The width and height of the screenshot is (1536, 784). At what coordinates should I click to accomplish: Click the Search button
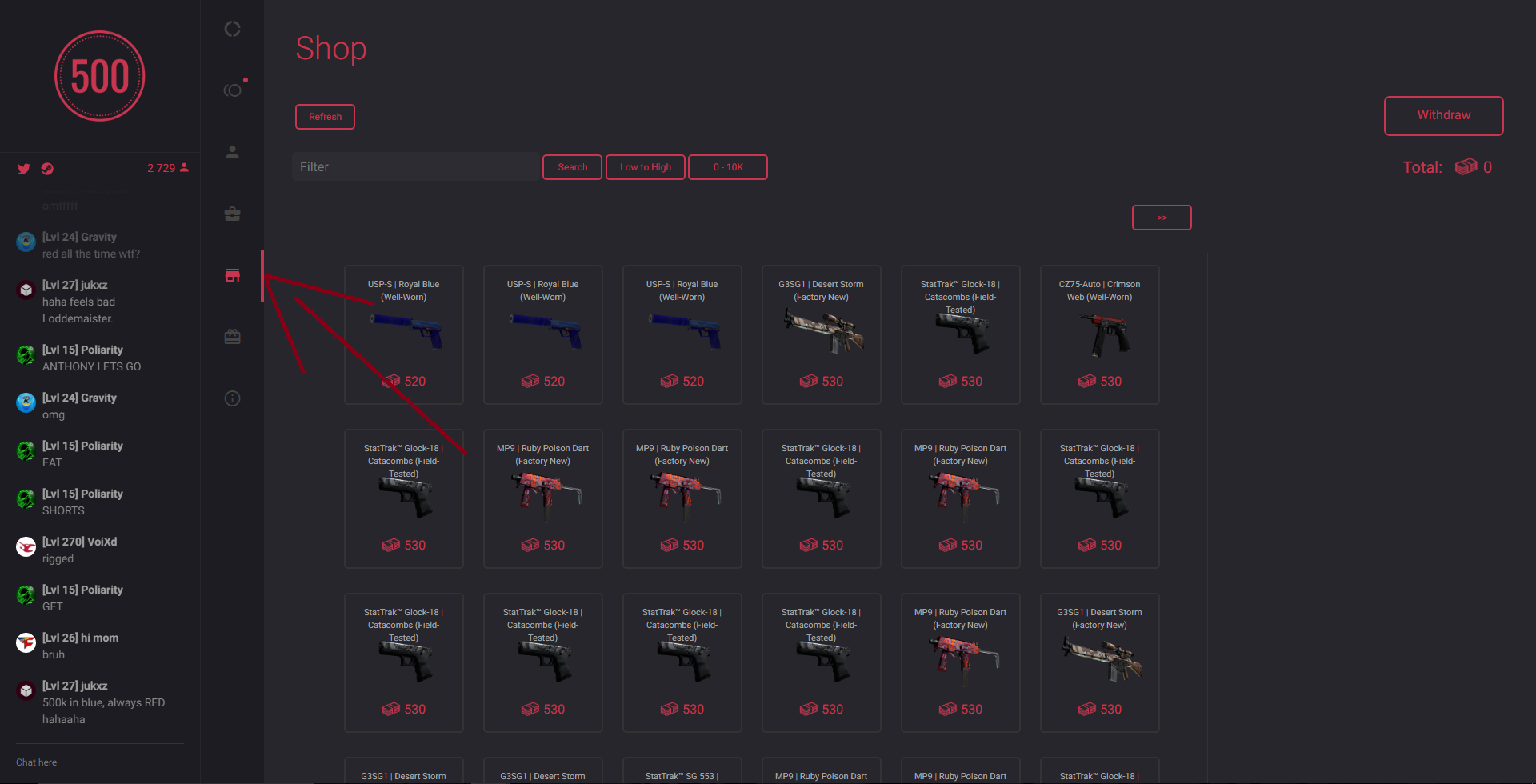pos(572,167)
